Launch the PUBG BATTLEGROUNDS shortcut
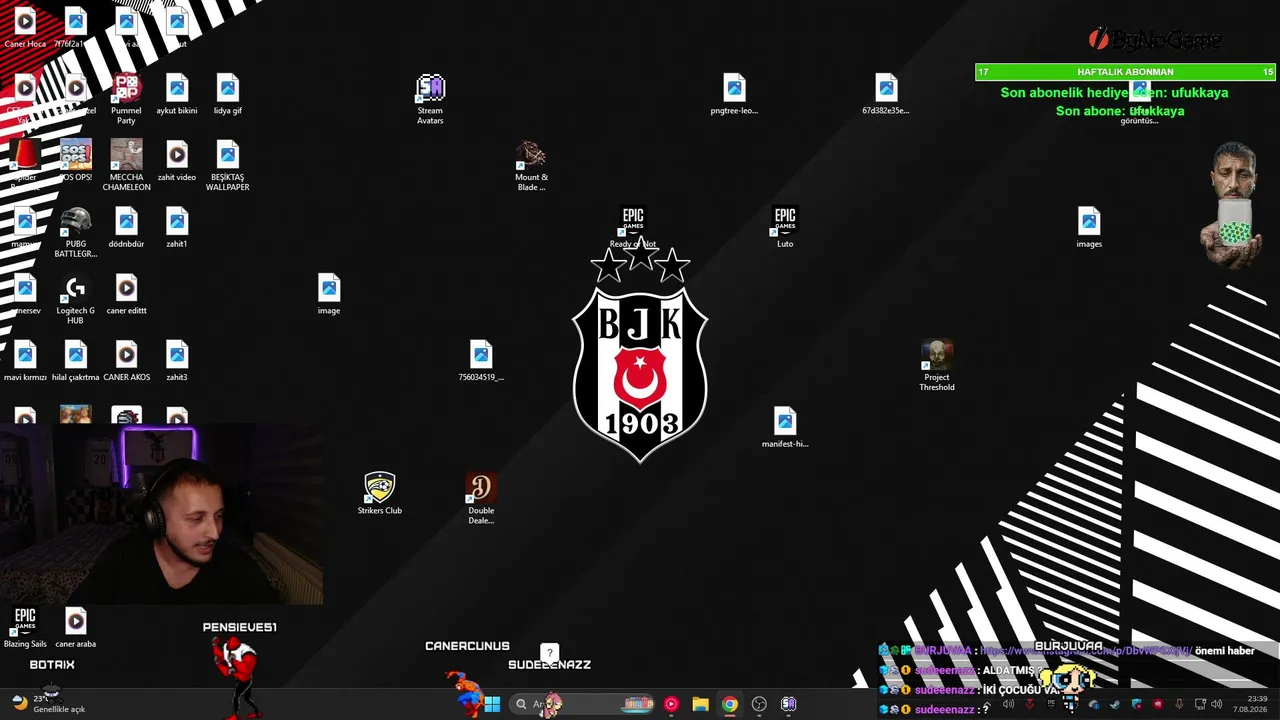 pos(76,233)
